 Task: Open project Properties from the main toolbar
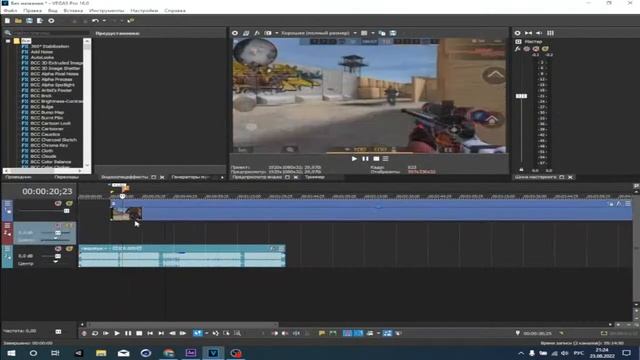(x=51, y=20)
